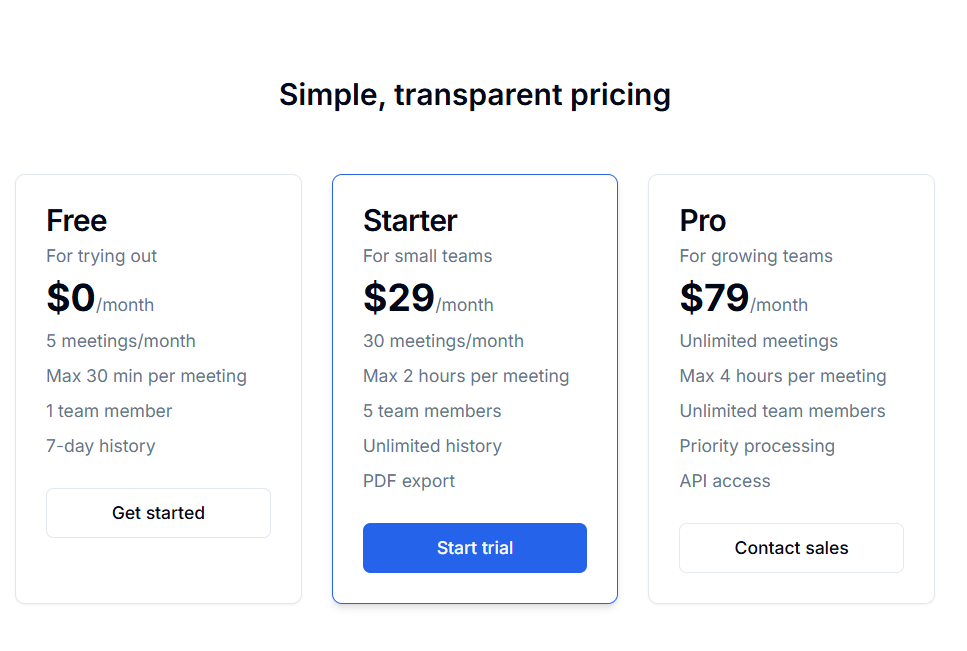
Task: Click the $29 price on Starter plan
Action: pyautogui.click(x=399, y=298)
